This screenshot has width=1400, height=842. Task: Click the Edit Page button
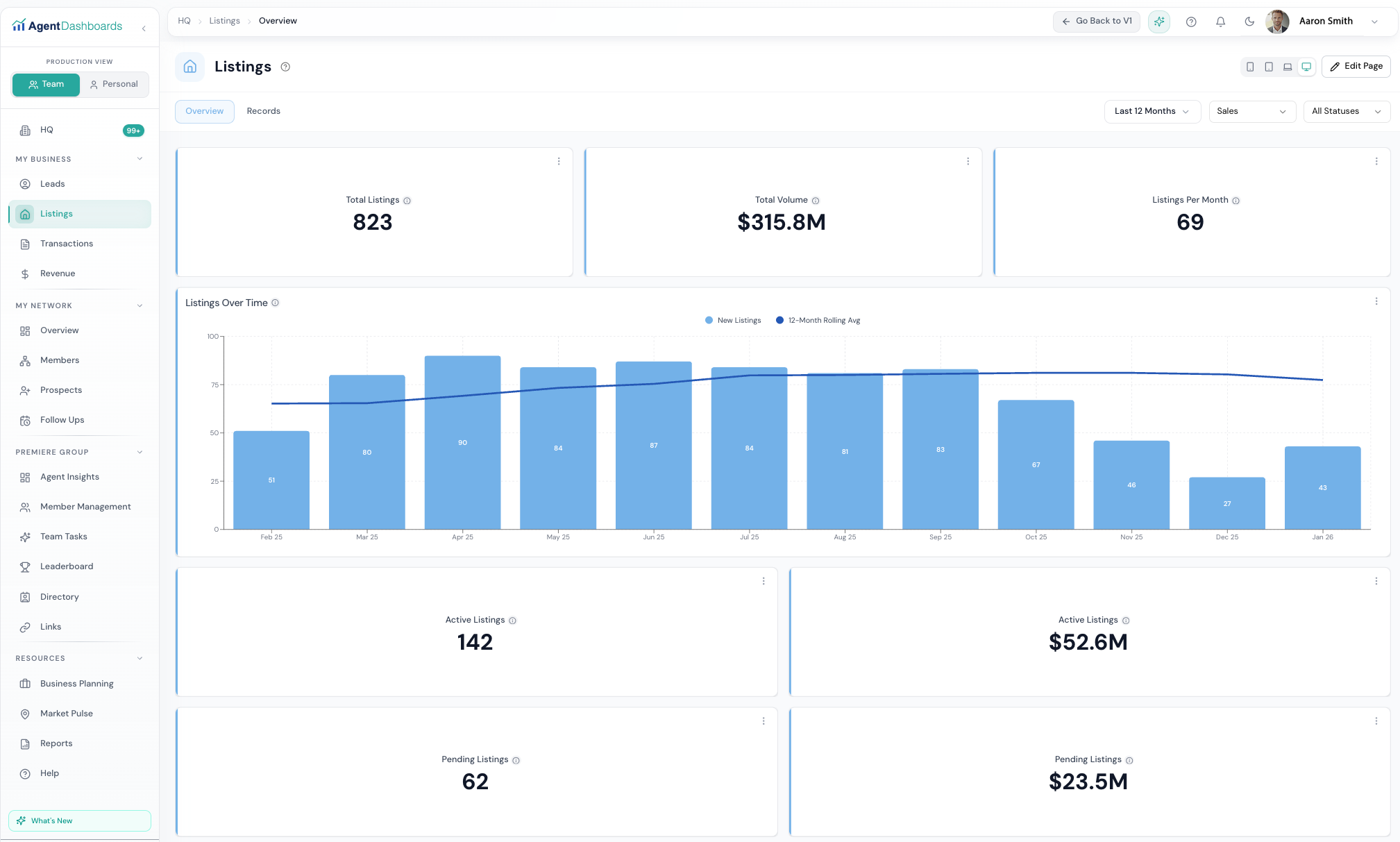tap(1356, 66)
